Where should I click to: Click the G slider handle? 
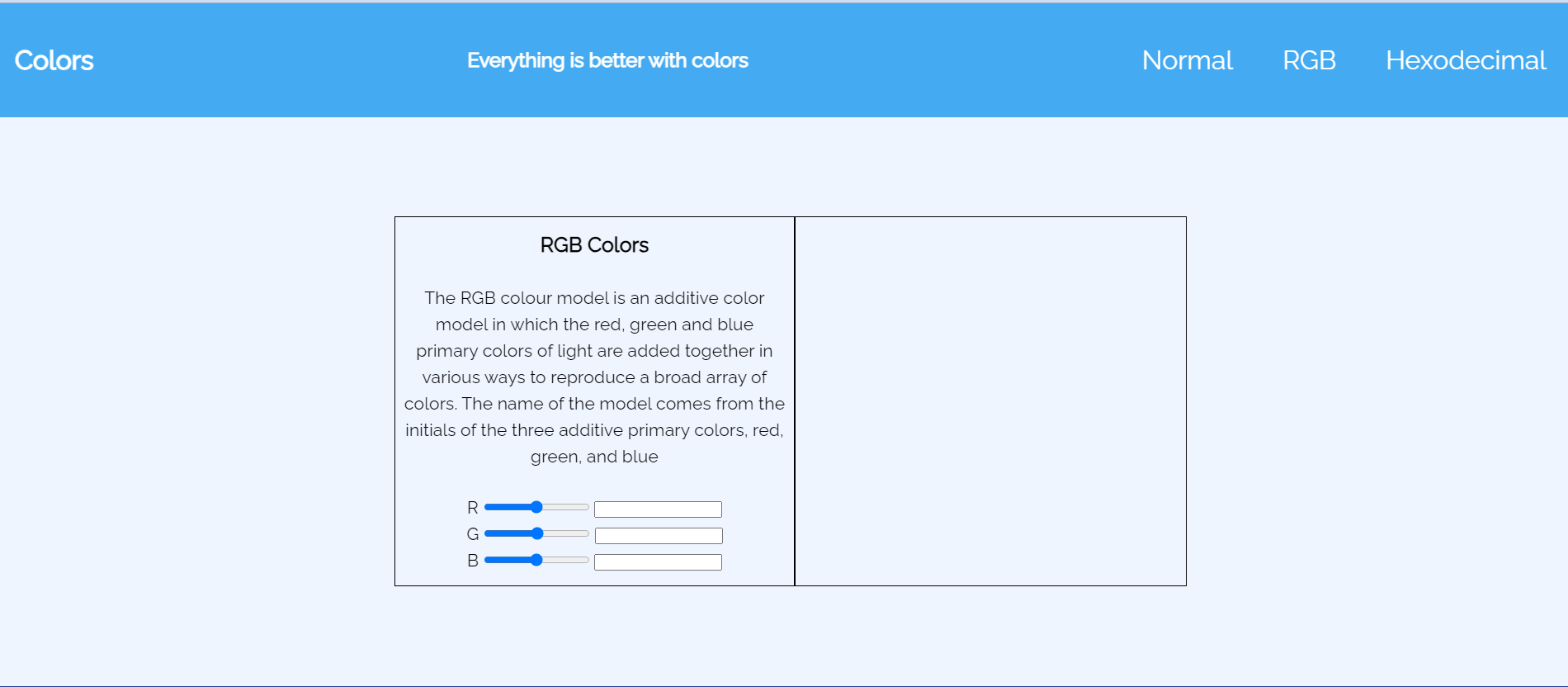[537, 533]
